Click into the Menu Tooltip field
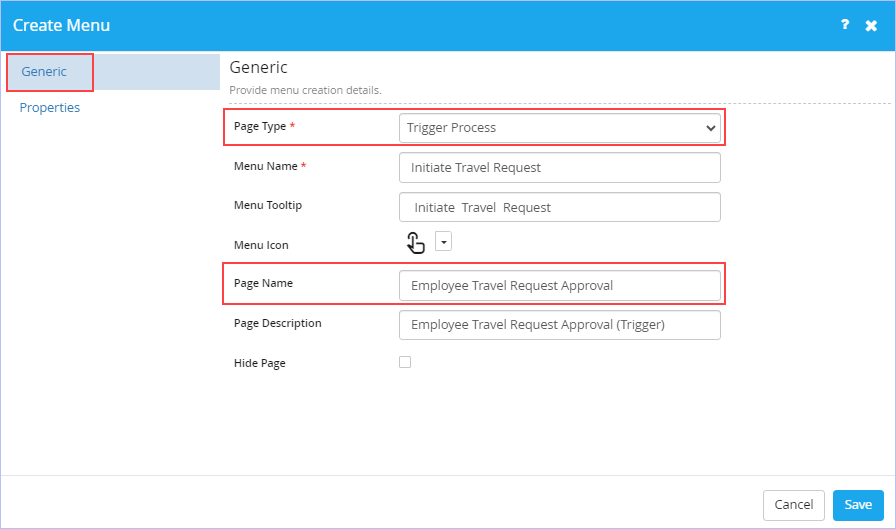 point(559,207)
